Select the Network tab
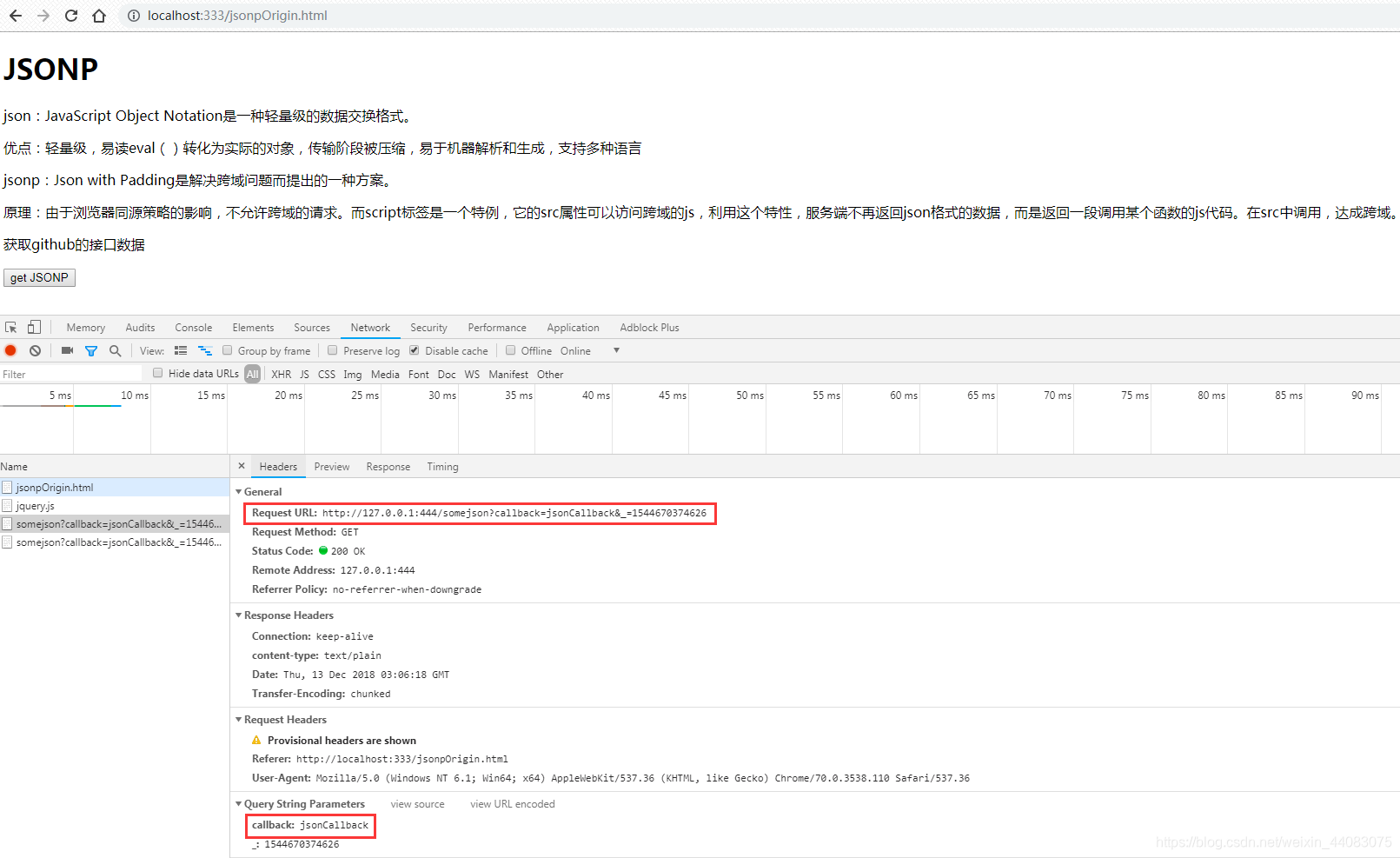 pos(370,328)
